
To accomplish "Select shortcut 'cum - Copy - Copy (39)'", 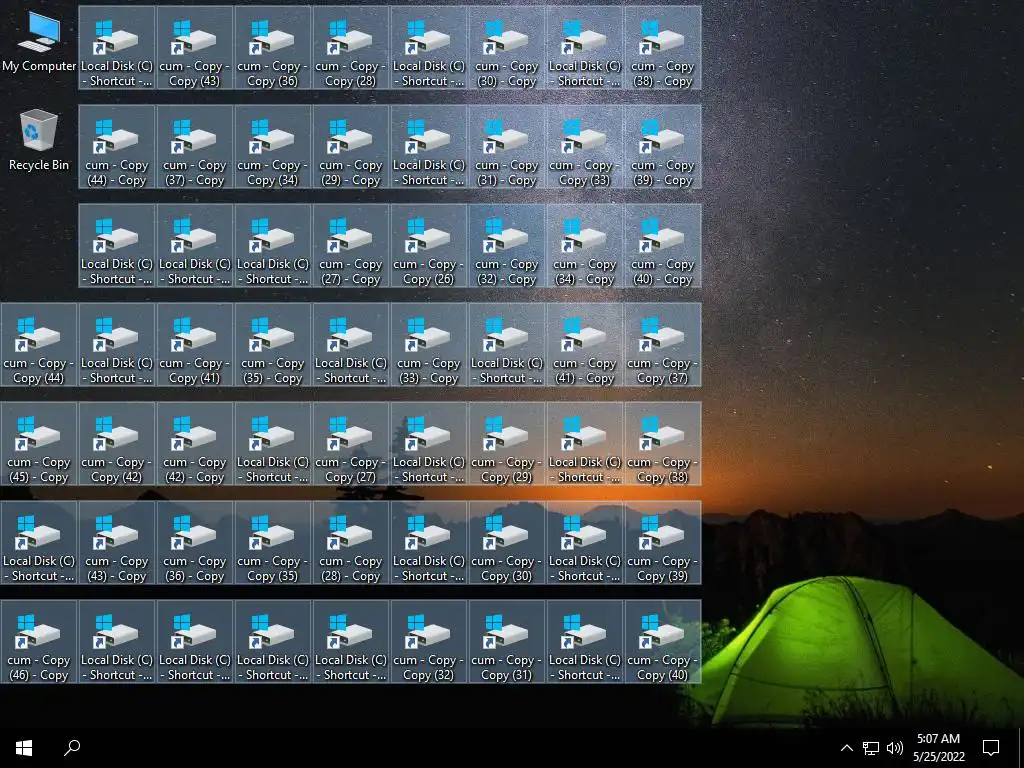I will tap(663, 543).
